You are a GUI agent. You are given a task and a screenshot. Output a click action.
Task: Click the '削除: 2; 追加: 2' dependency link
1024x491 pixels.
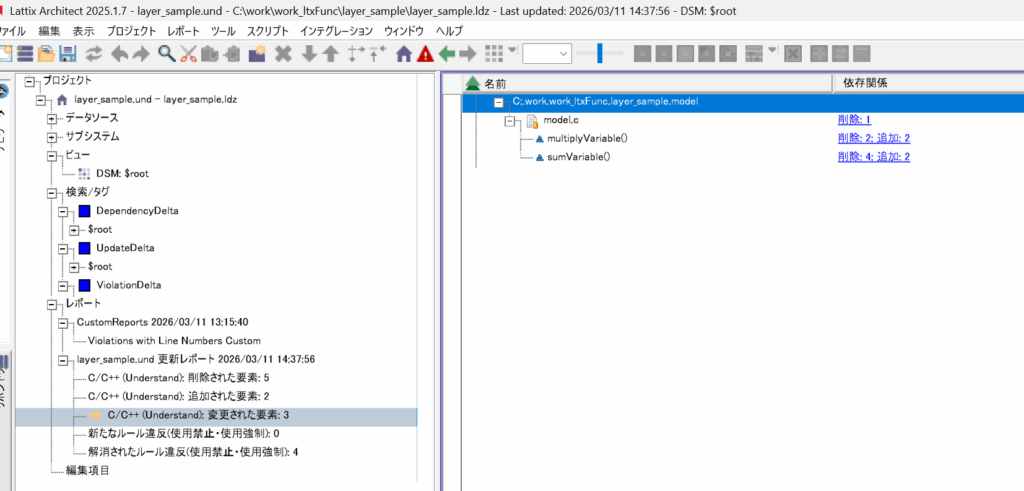pyautogui.click(x=873, y=139)
